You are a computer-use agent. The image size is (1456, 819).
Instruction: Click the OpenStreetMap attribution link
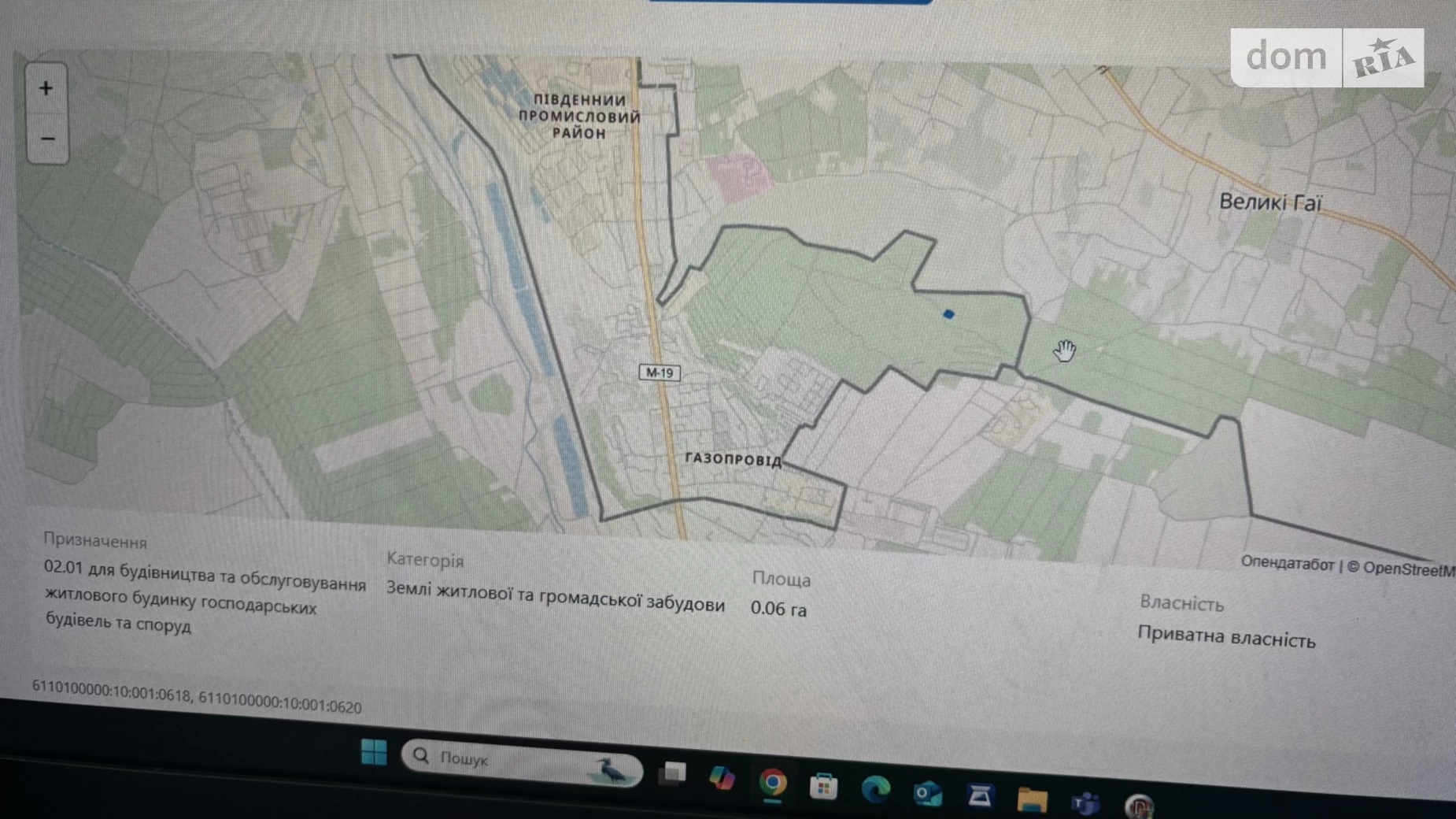(x=1408, y=569)
